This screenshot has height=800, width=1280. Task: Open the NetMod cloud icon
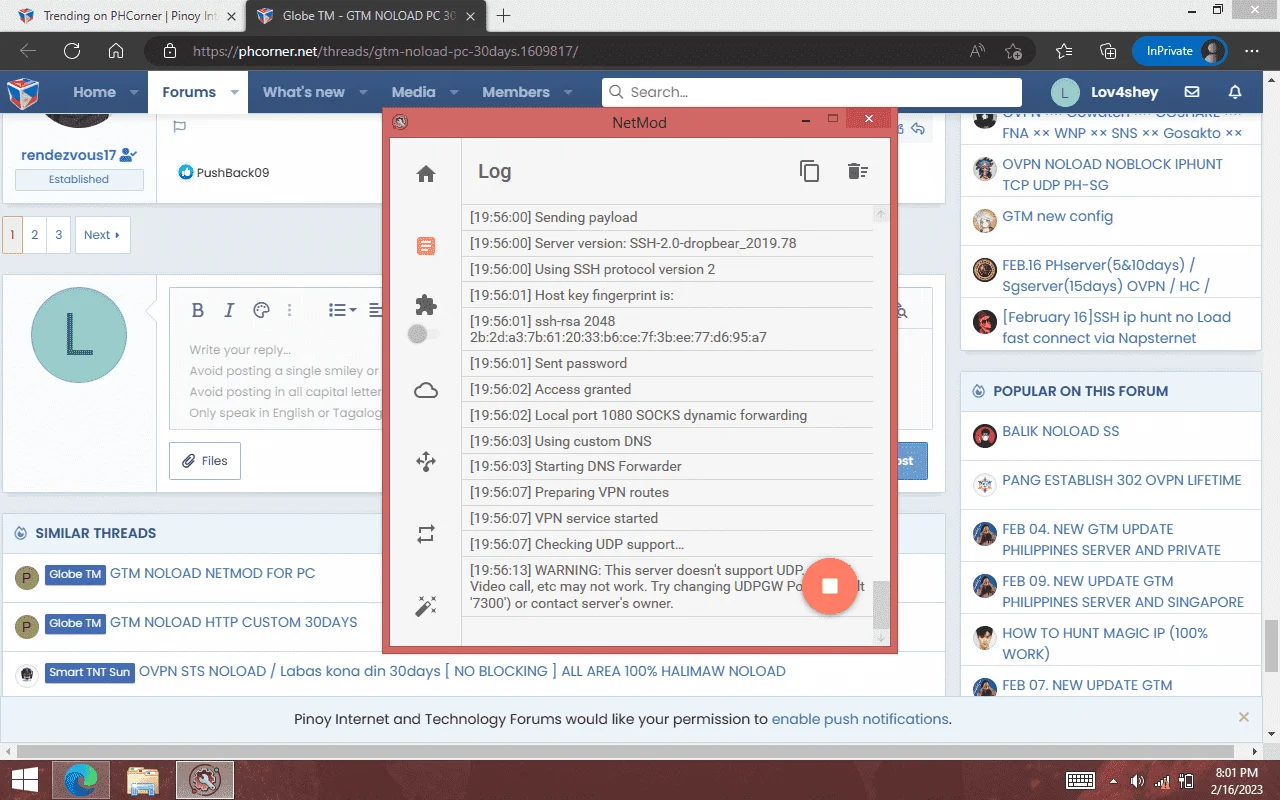(x=426, y=391)
